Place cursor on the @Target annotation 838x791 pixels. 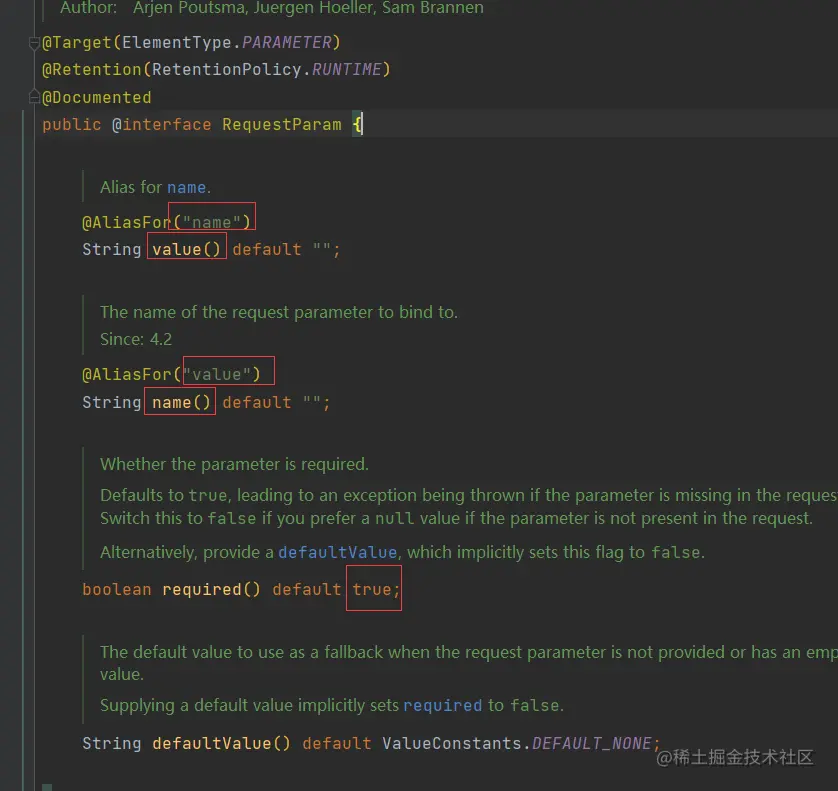click(76, 43)
